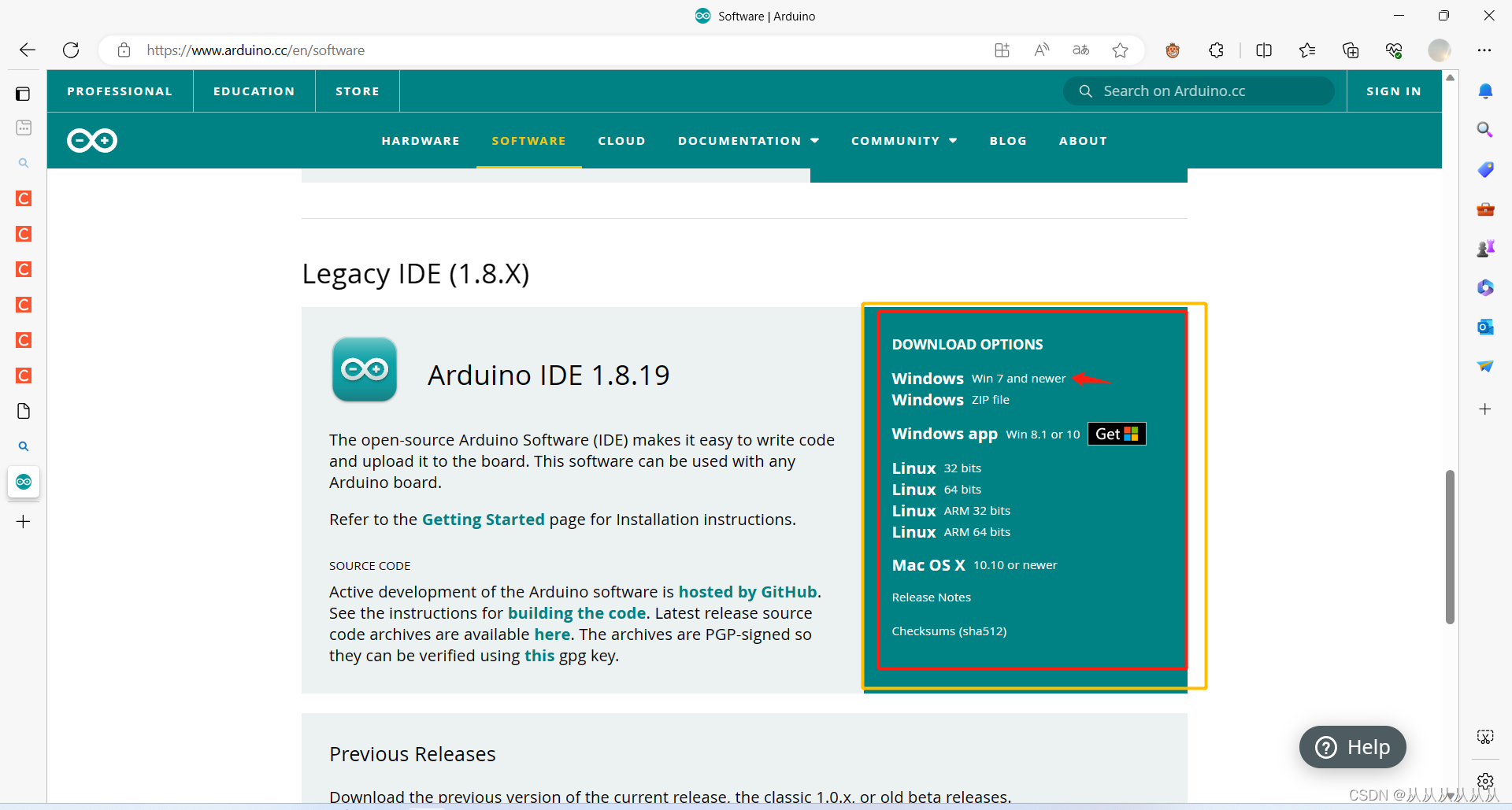1512x810 pixels.
Task: Open the browser's three-dot settings menu
Action: [1487, 50]
